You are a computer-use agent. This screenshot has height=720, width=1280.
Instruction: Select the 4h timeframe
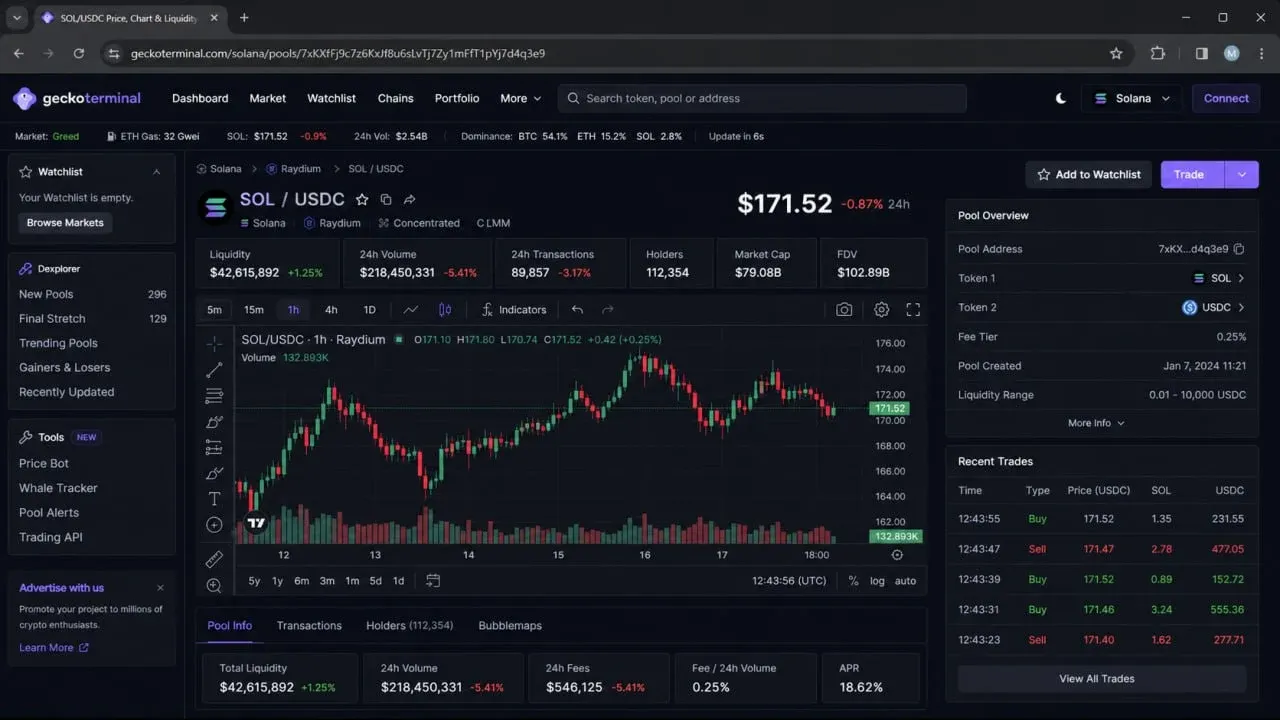(331, 310)
